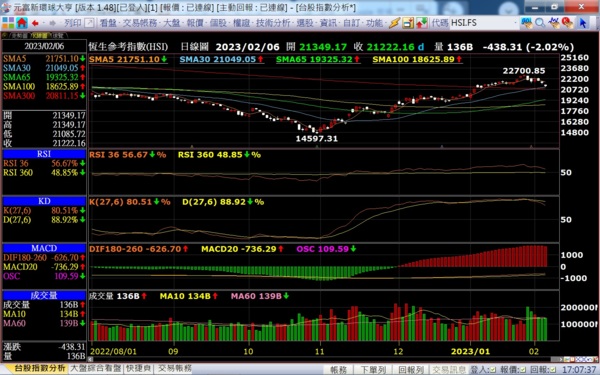The image size is (600, 375).
Task: Expand the 技術分析 menu
Action: [x=273, y=23]
